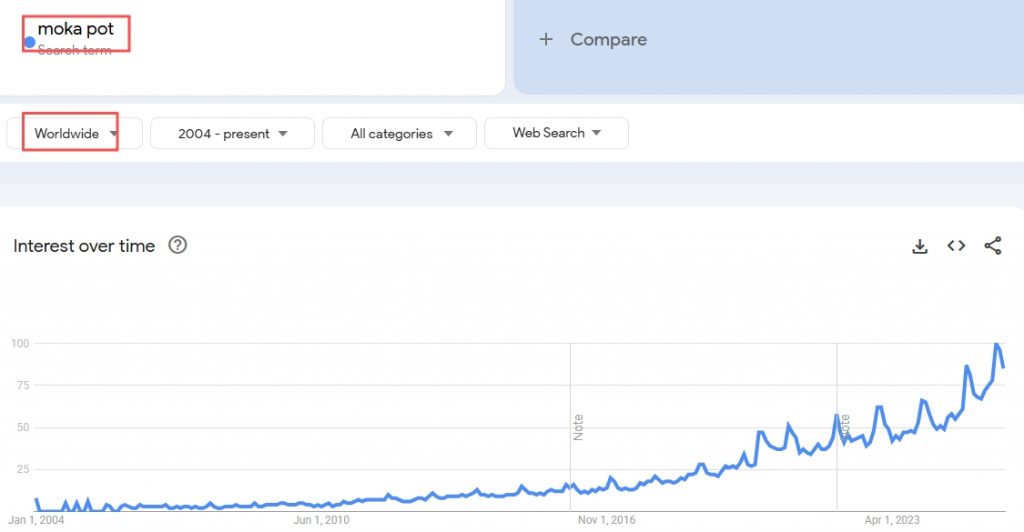Click the blue dot beside moka pot

tap(30, 43)
